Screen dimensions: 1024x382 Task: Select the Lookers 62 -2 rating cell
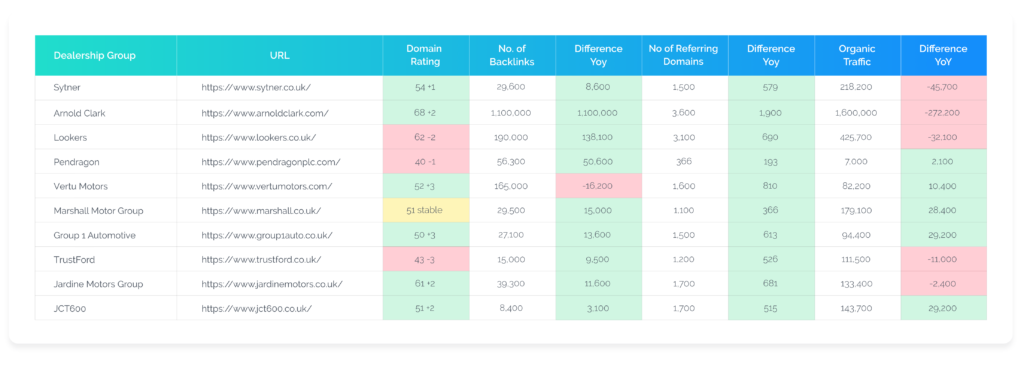pos(426,138)
